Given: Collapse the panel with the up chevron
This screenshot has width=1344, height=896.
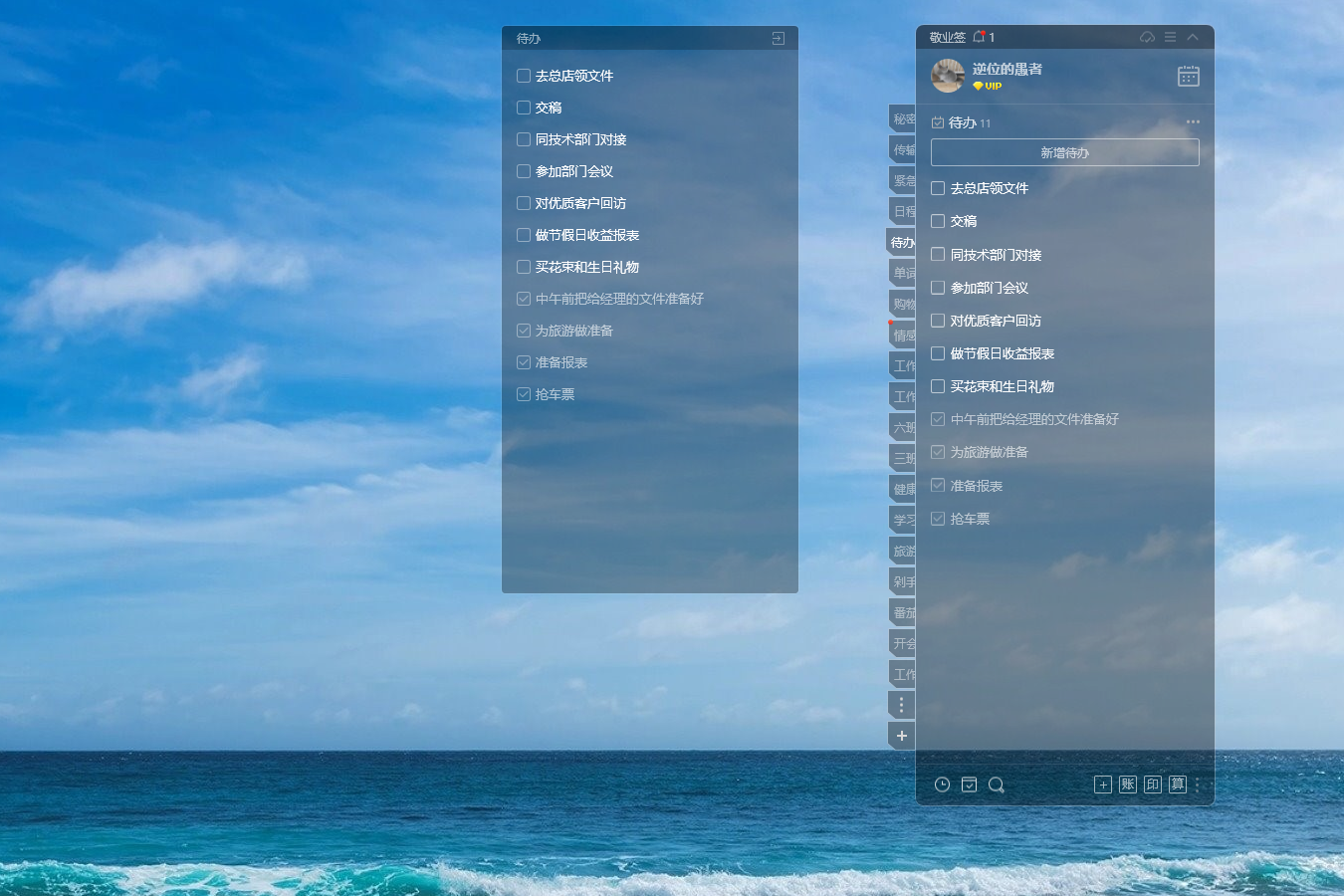Looking at the screenshot, I should click(1193, 37).
